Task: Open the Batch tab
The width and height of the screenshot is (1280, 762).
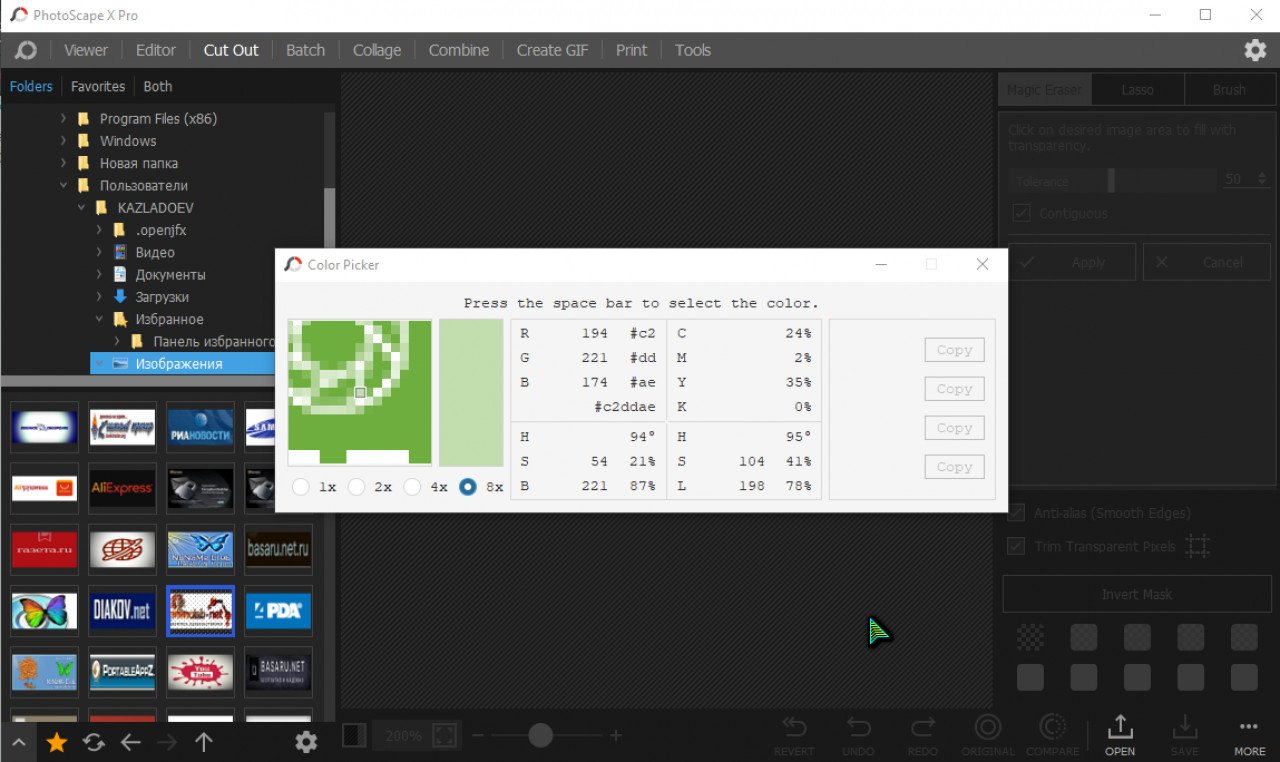Action: [x=306, y=50]
